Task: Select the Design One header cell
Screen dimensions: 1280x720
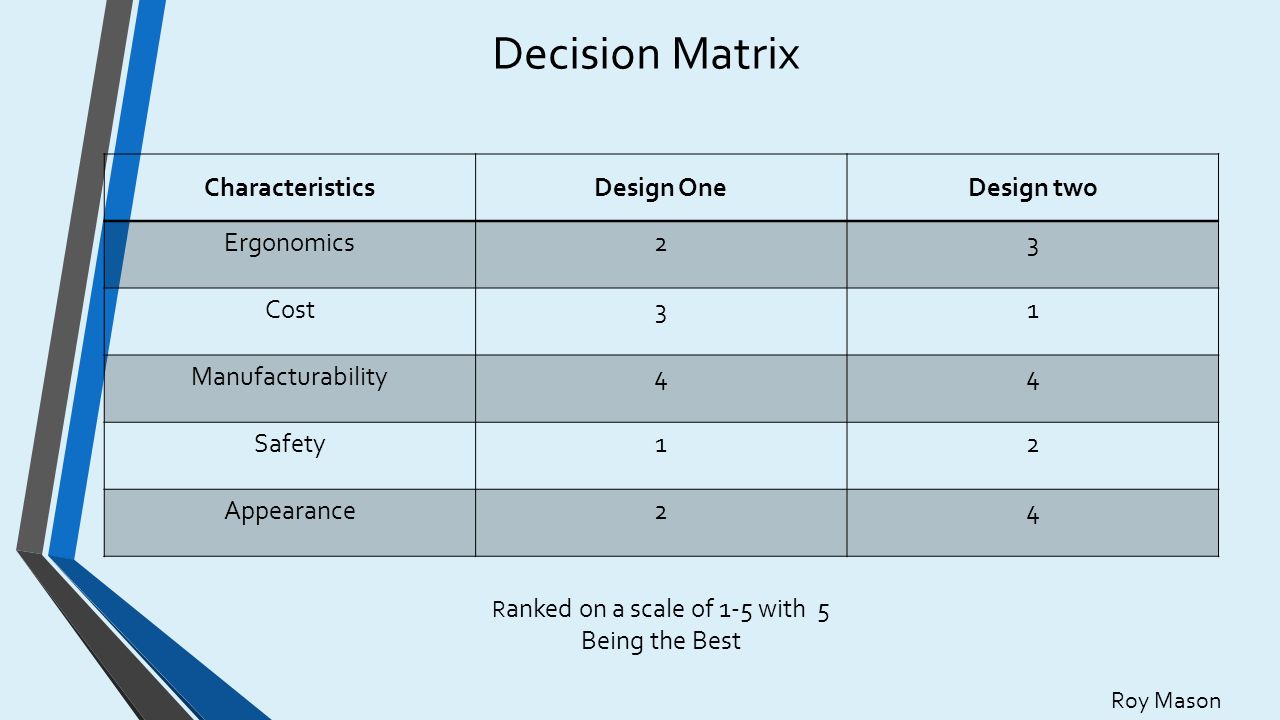Action: pos(661,187)
